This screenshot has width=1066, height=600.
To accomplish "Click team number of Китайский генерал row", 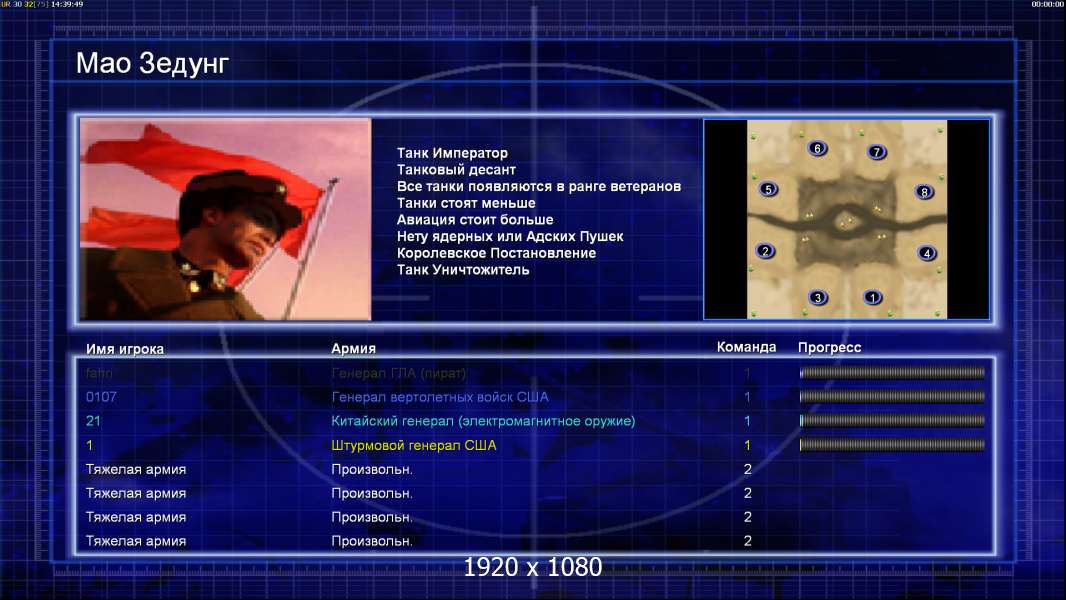I will coord(747,421).
